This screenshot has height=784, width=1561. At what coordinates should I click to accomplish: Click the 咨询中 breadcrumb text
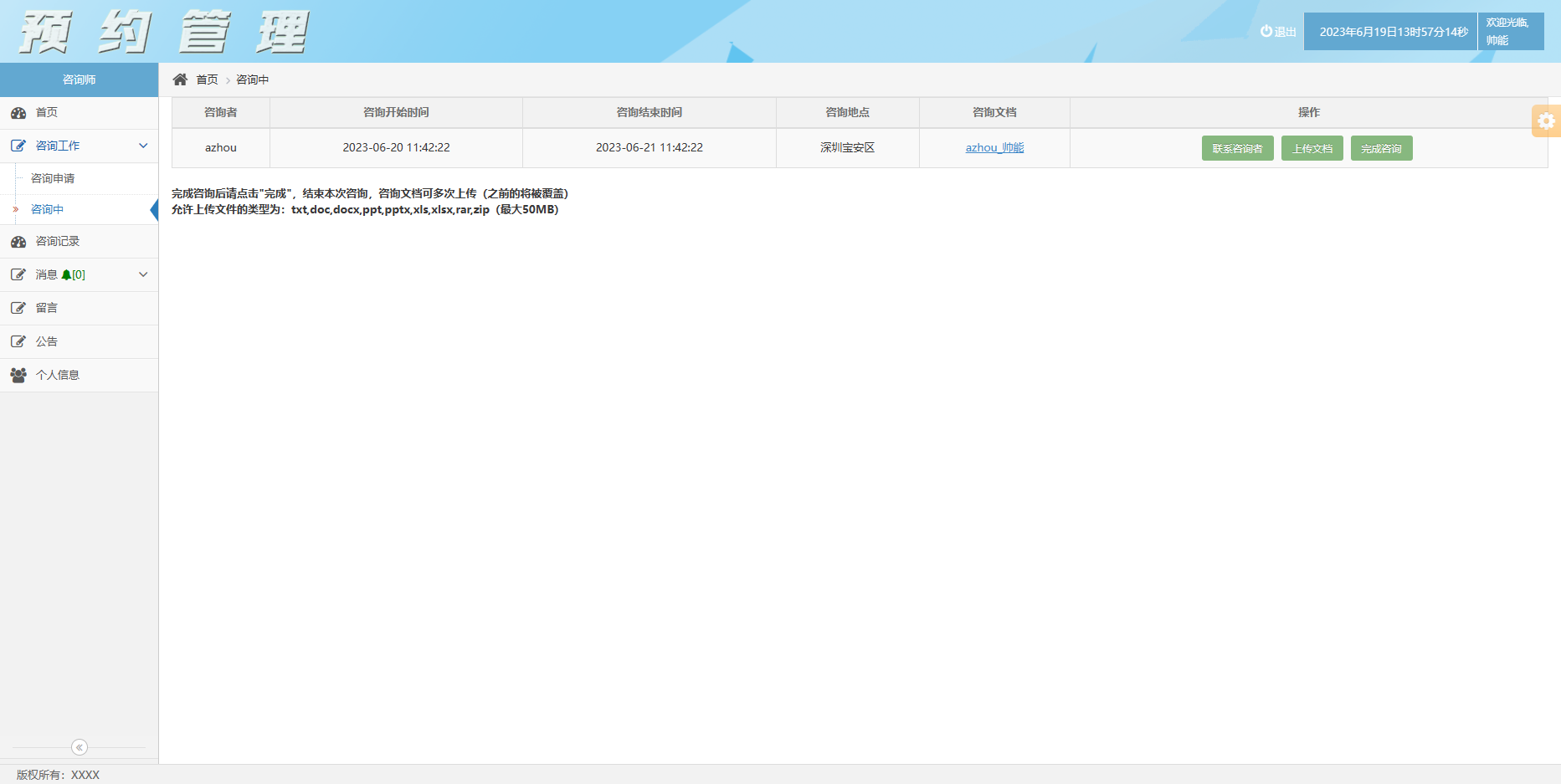[x=252, y=79]
